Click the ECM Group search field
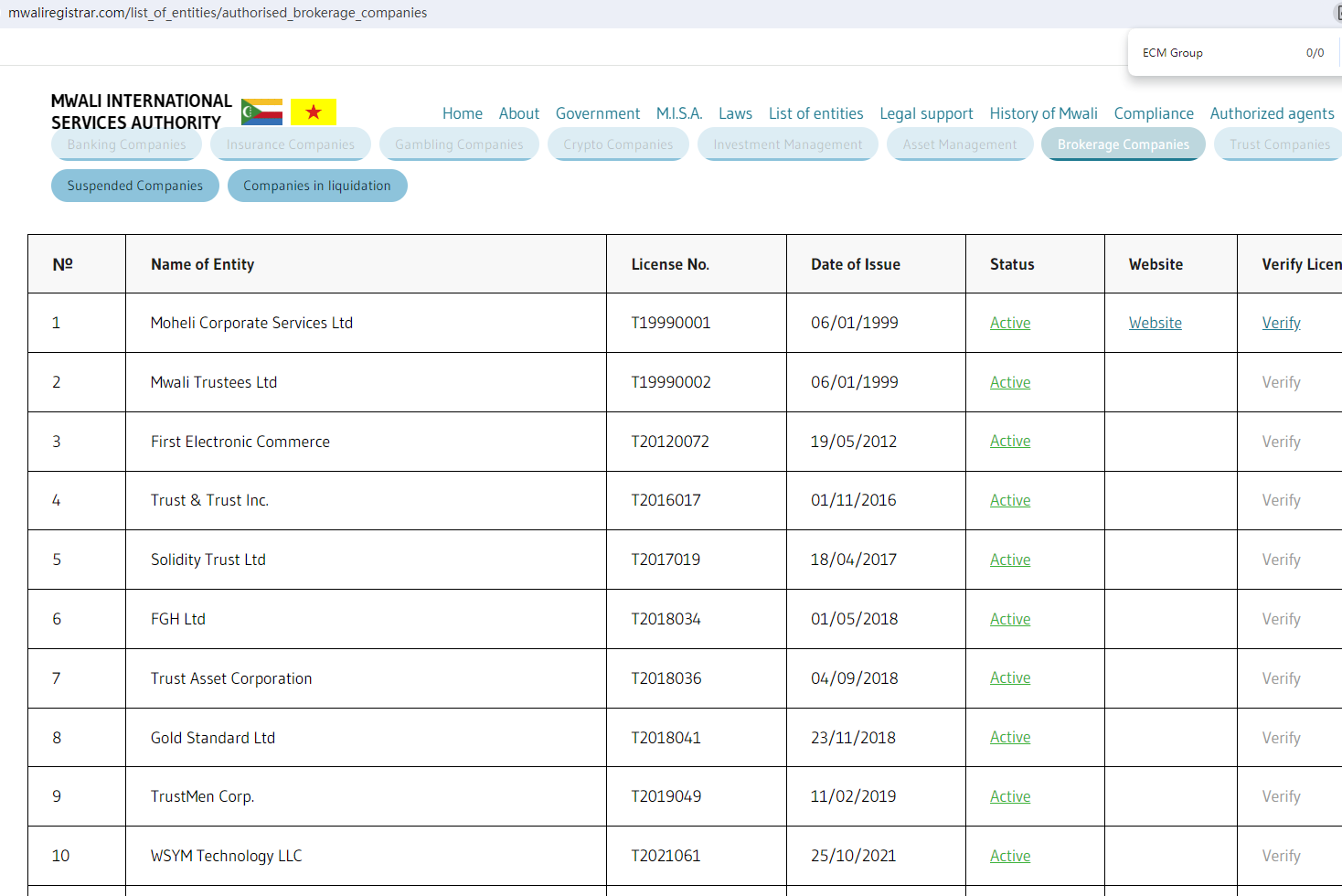 [x=1216, y=53]
